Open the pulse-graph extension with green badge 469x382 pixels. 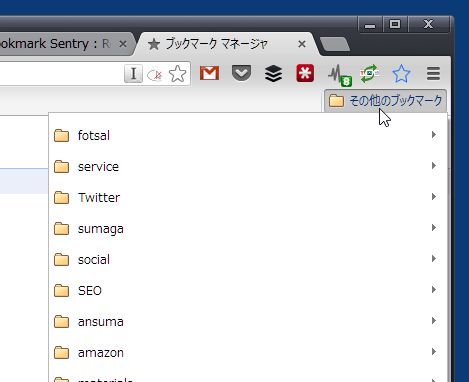(x=339, y=75)
